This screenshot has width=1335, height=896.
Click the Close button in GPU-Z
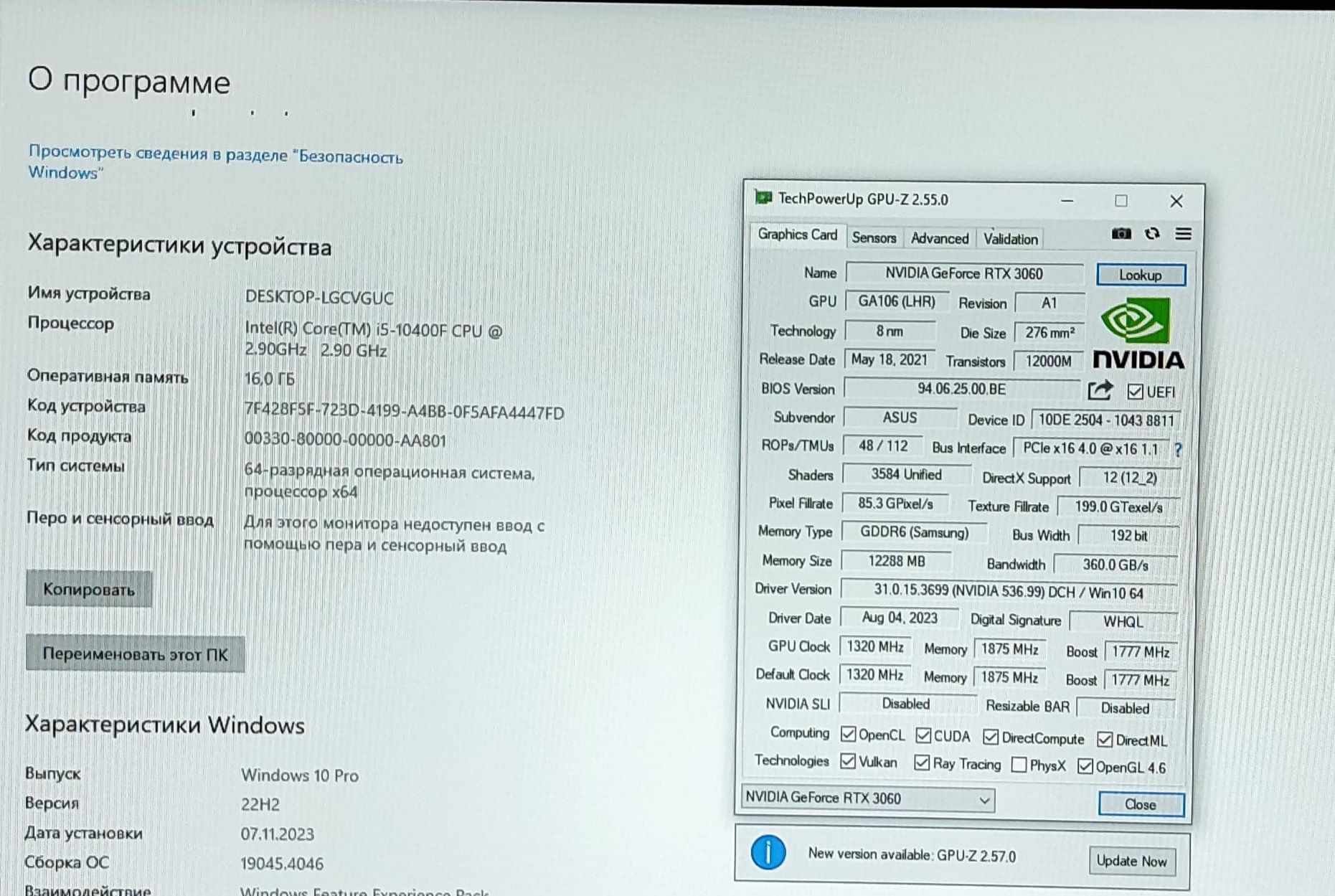[1141, 804]
